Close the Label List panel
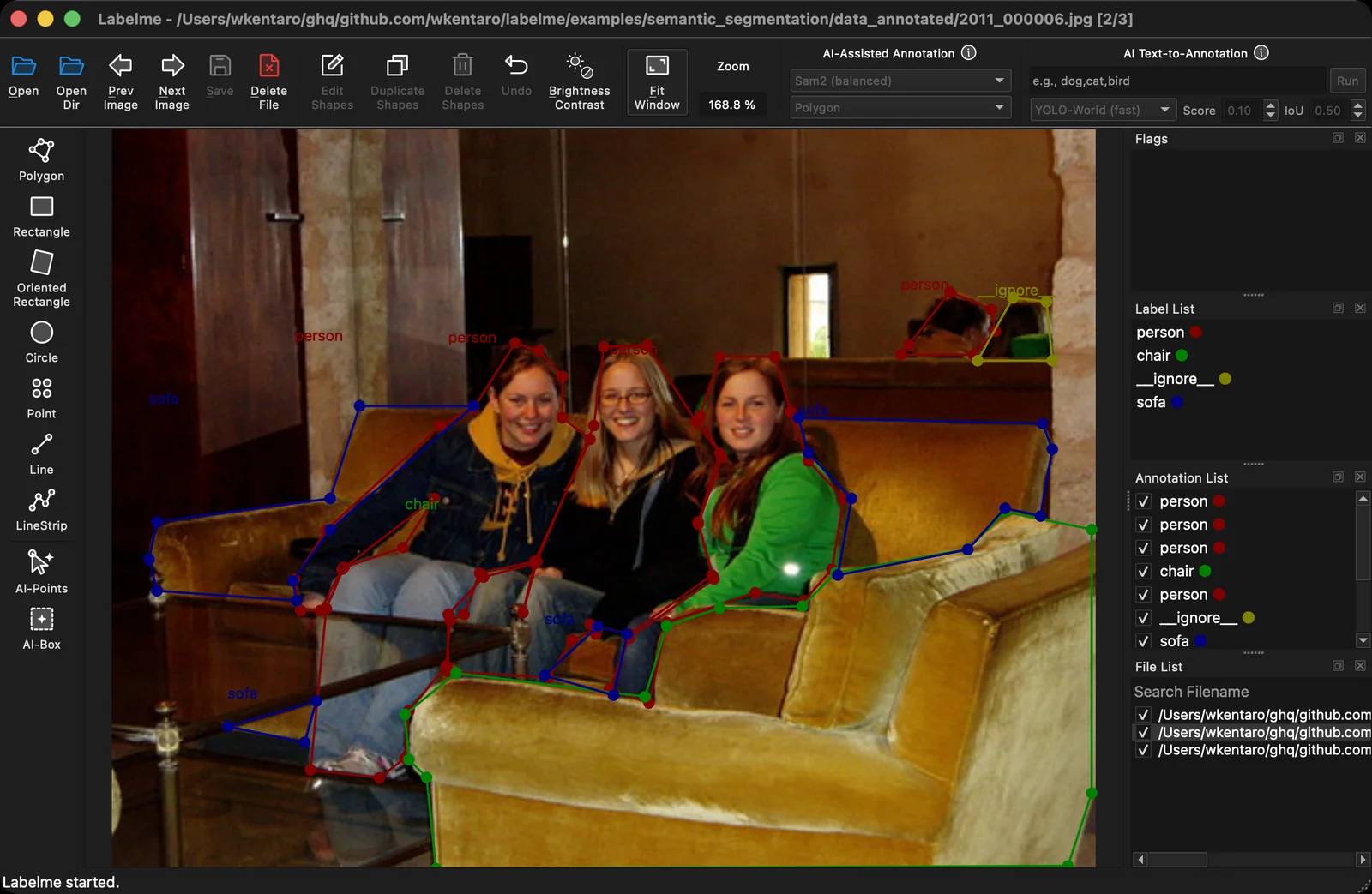1372x894 pixels. click(x=1360, y=308)
